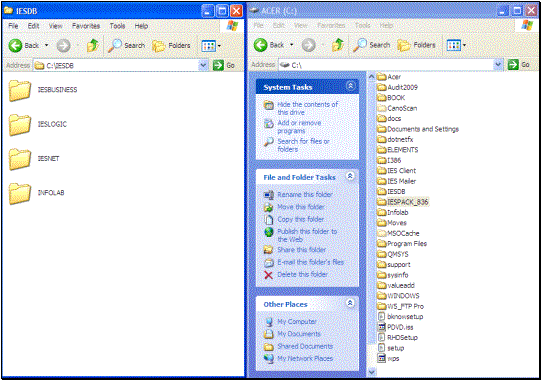Click Copy this folder link

(301, 219)
